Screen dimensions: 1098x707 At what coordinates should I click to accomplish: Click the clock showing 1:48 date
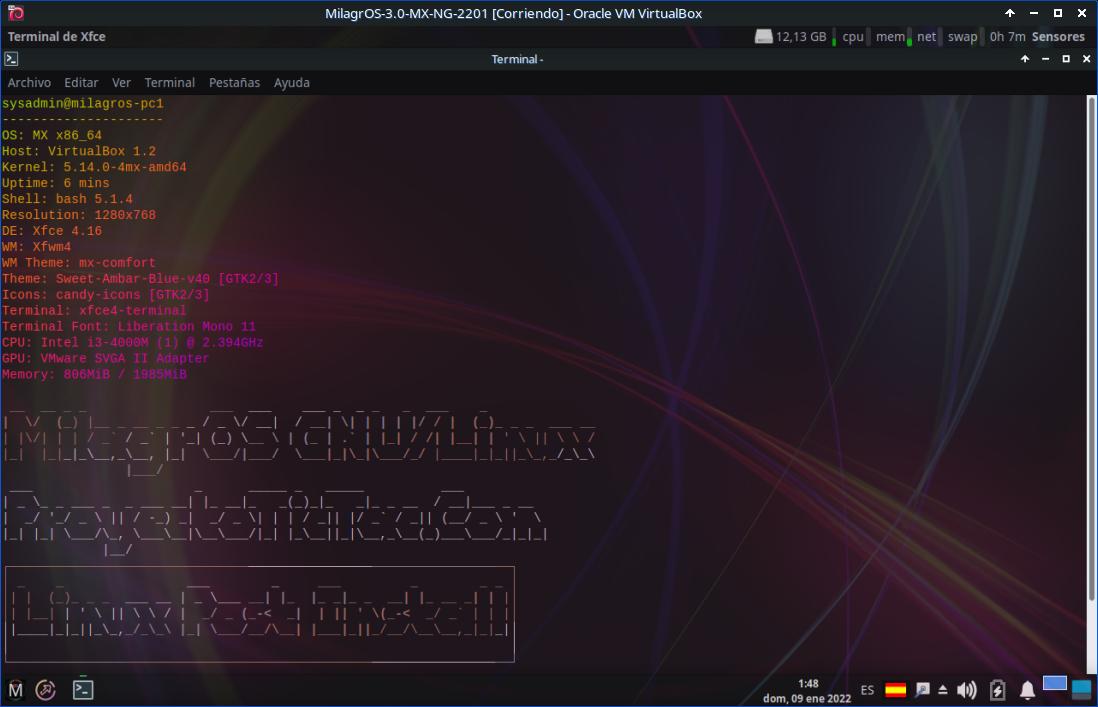(x=809, y=690)
